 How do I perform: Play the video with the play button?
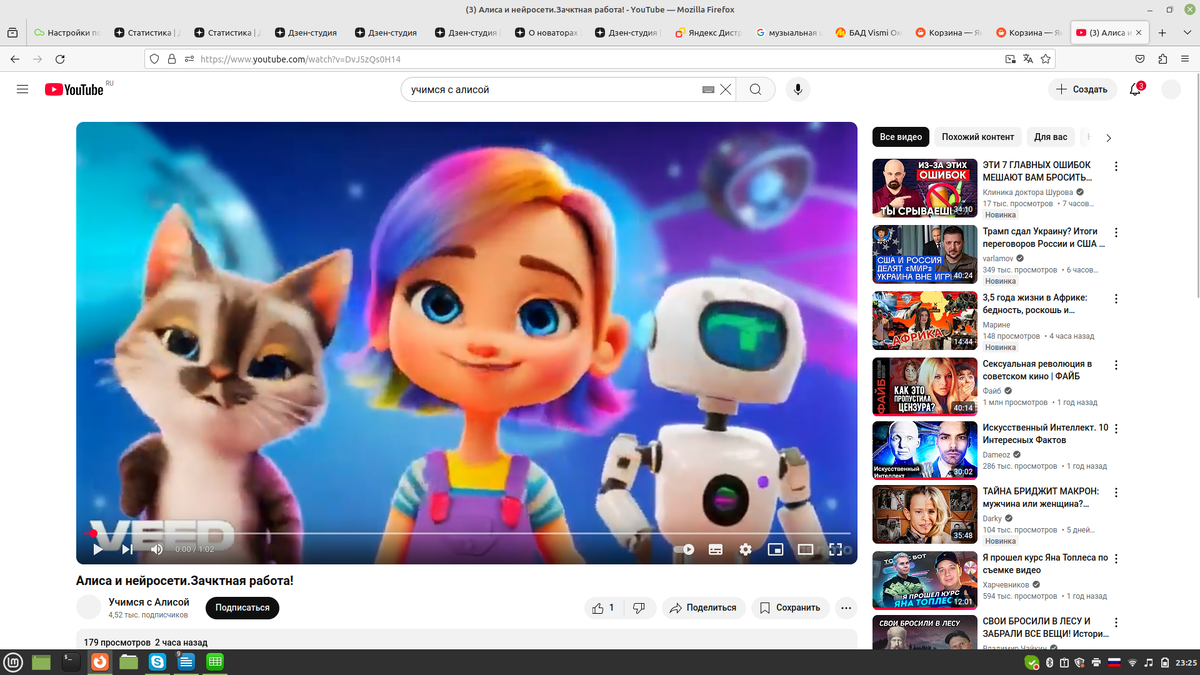tap(97, 549)
